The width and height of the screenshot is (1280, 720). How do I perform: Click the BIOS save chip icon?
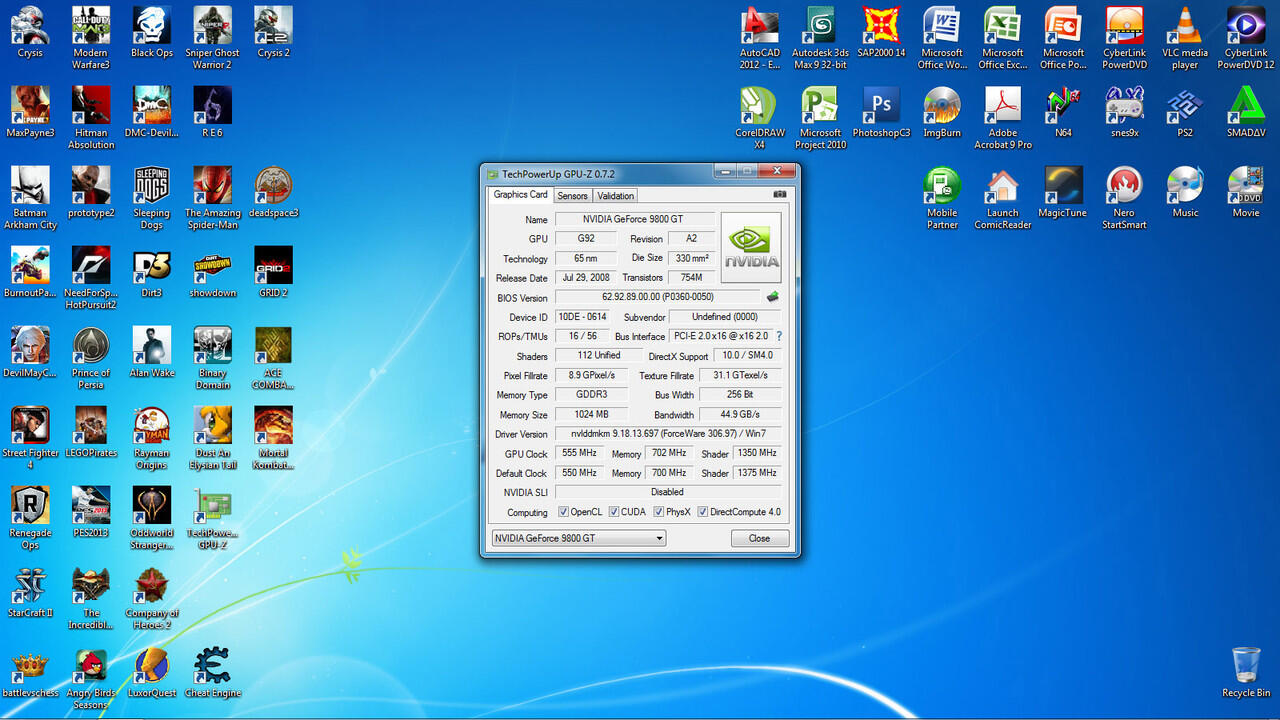point(773,297)
